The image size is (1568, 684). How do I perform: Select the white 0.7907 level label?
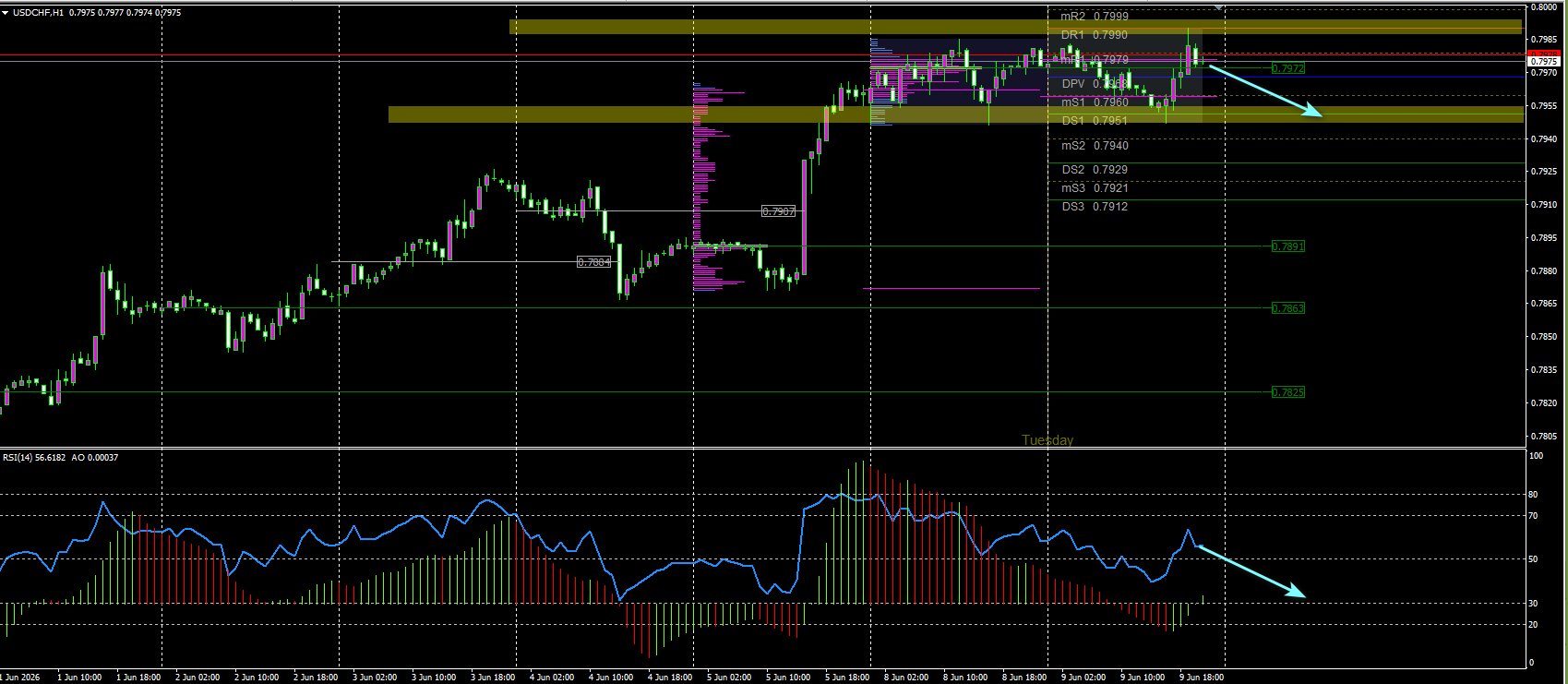[x=778, y=211]
